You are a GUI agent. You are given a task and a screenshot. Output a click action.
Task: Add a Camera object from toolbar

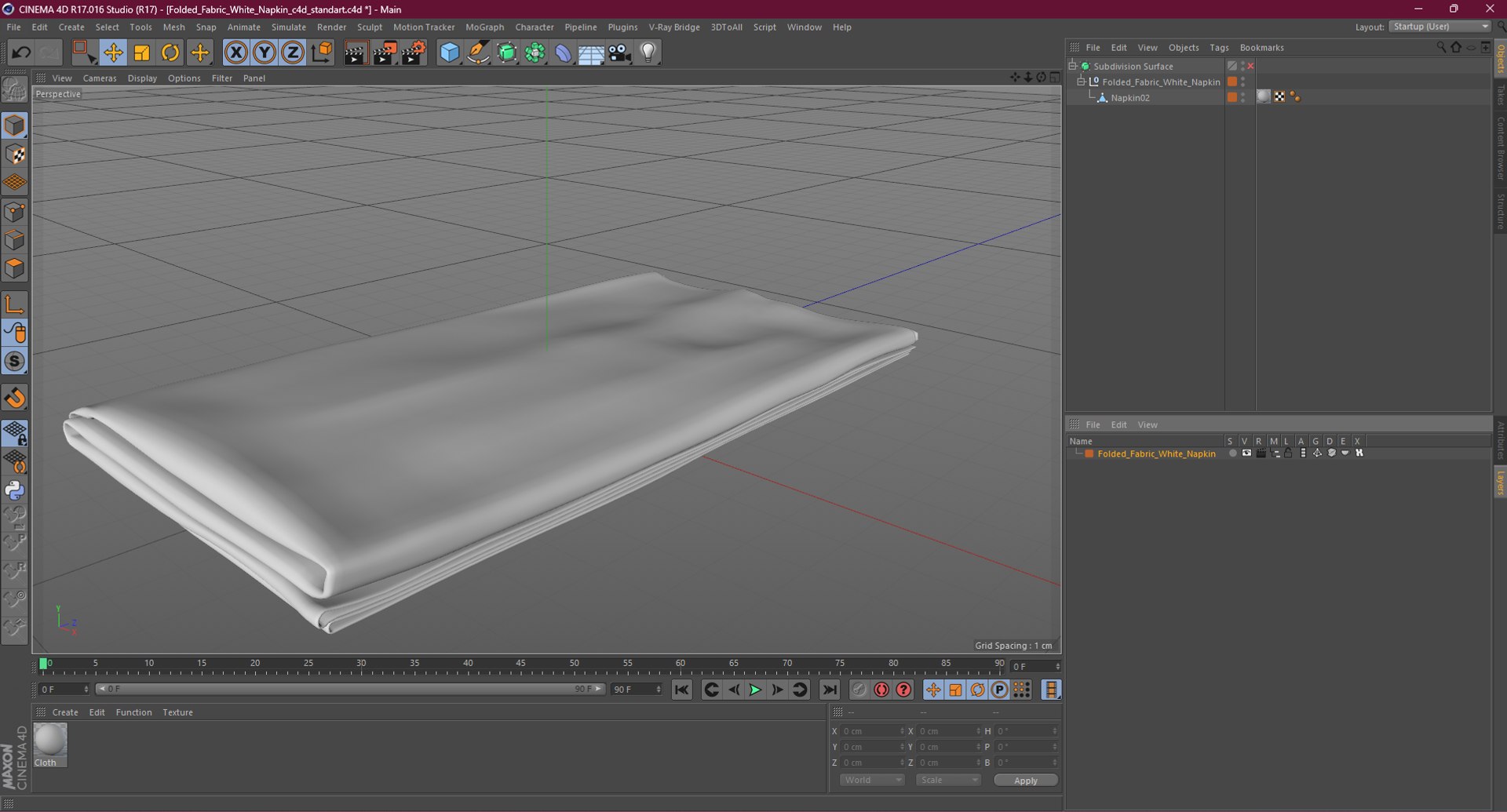pos(619,53)
